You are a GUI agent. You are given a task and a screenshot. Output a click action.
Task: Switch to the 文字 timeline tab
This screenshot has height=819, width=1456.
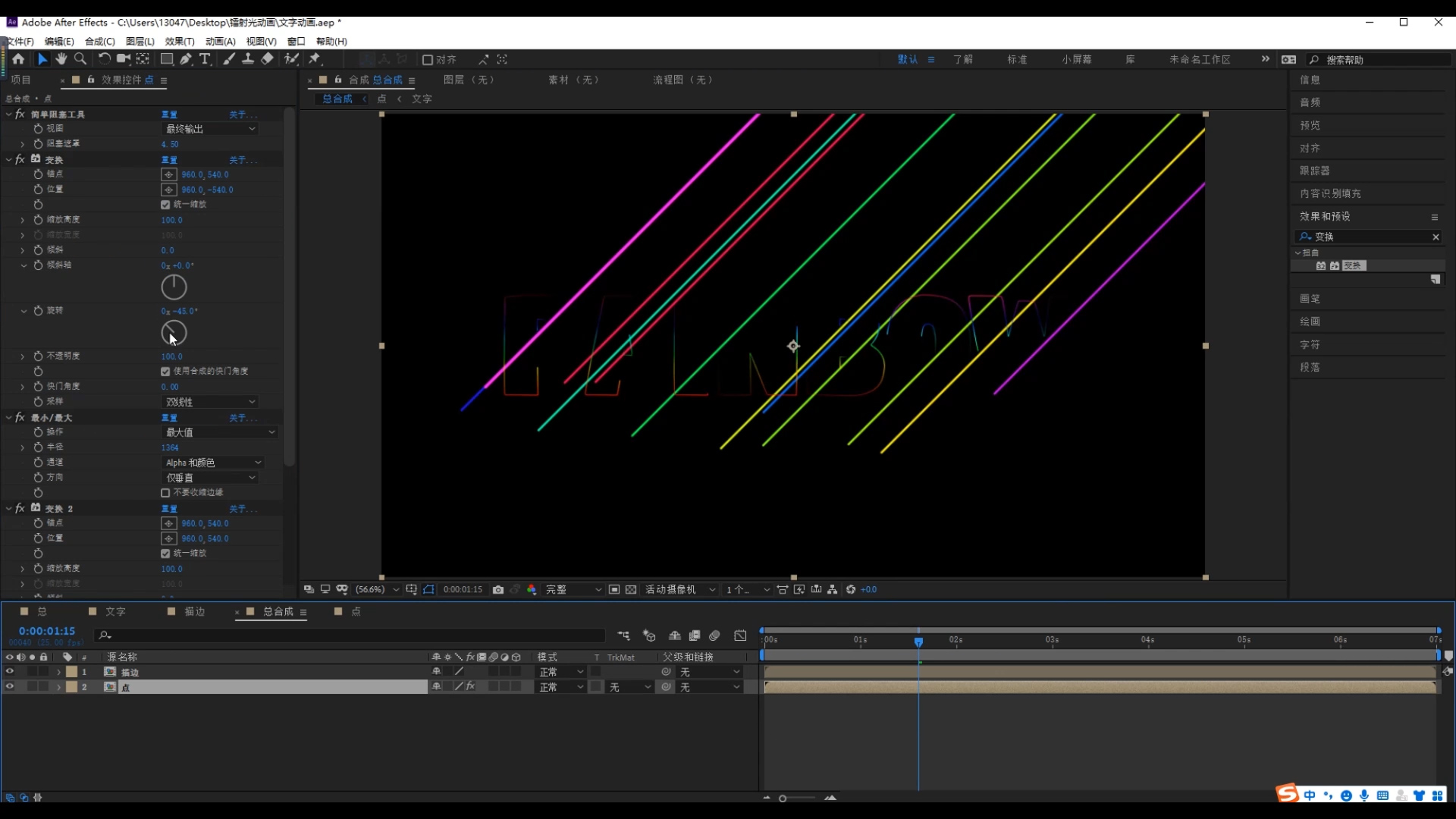pos(115,611)
